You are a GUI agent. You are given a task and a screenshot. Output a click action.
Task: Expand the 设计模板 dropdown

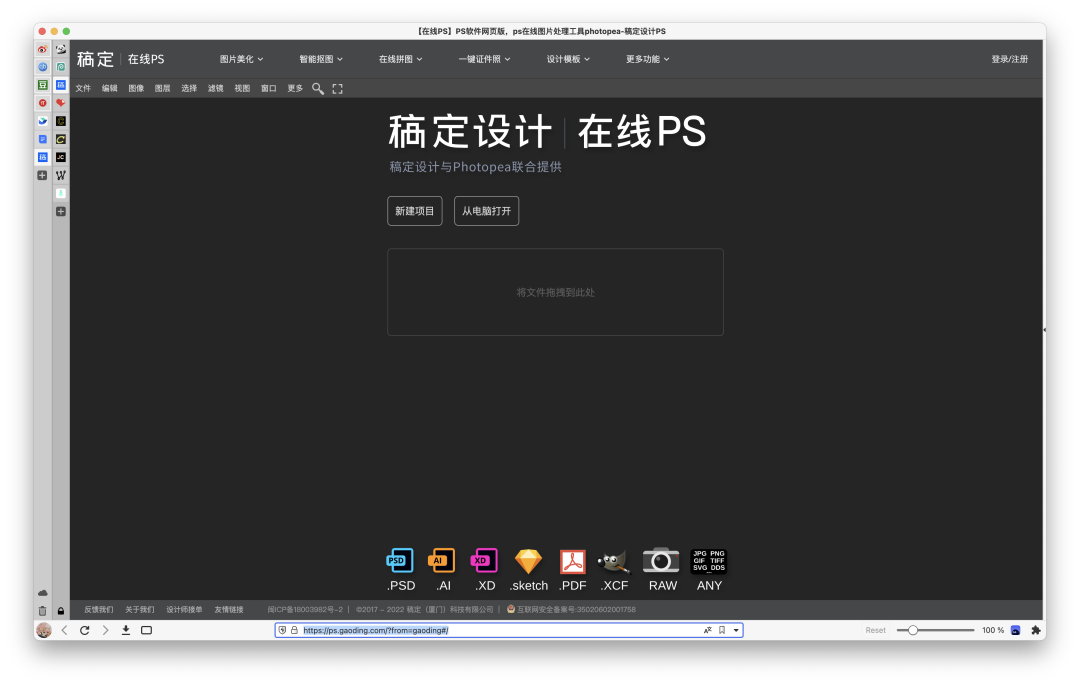(x=568, y=59)
